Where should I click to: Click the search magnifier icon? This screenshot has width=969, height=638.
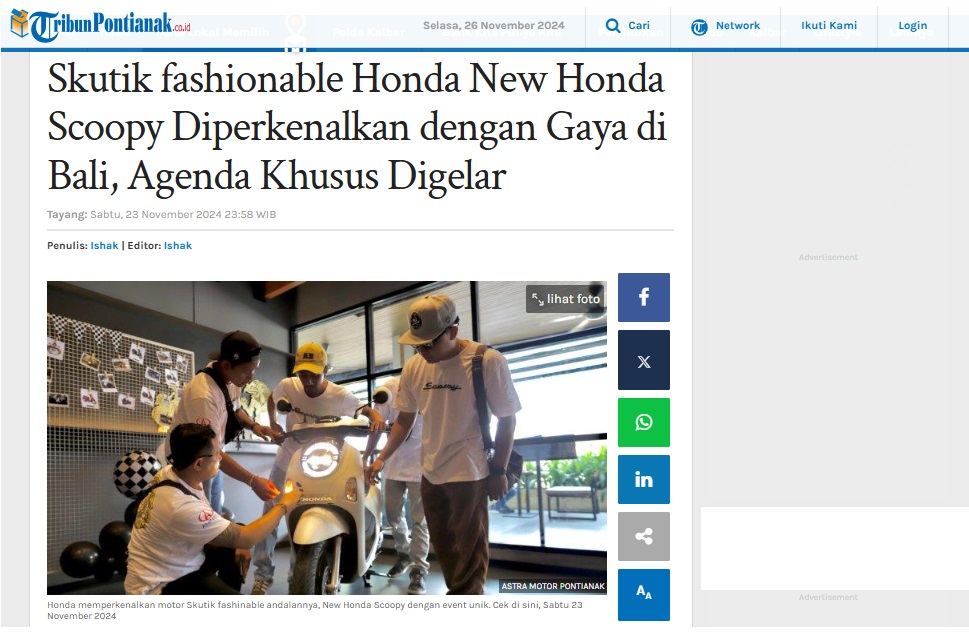pos(612,25)
